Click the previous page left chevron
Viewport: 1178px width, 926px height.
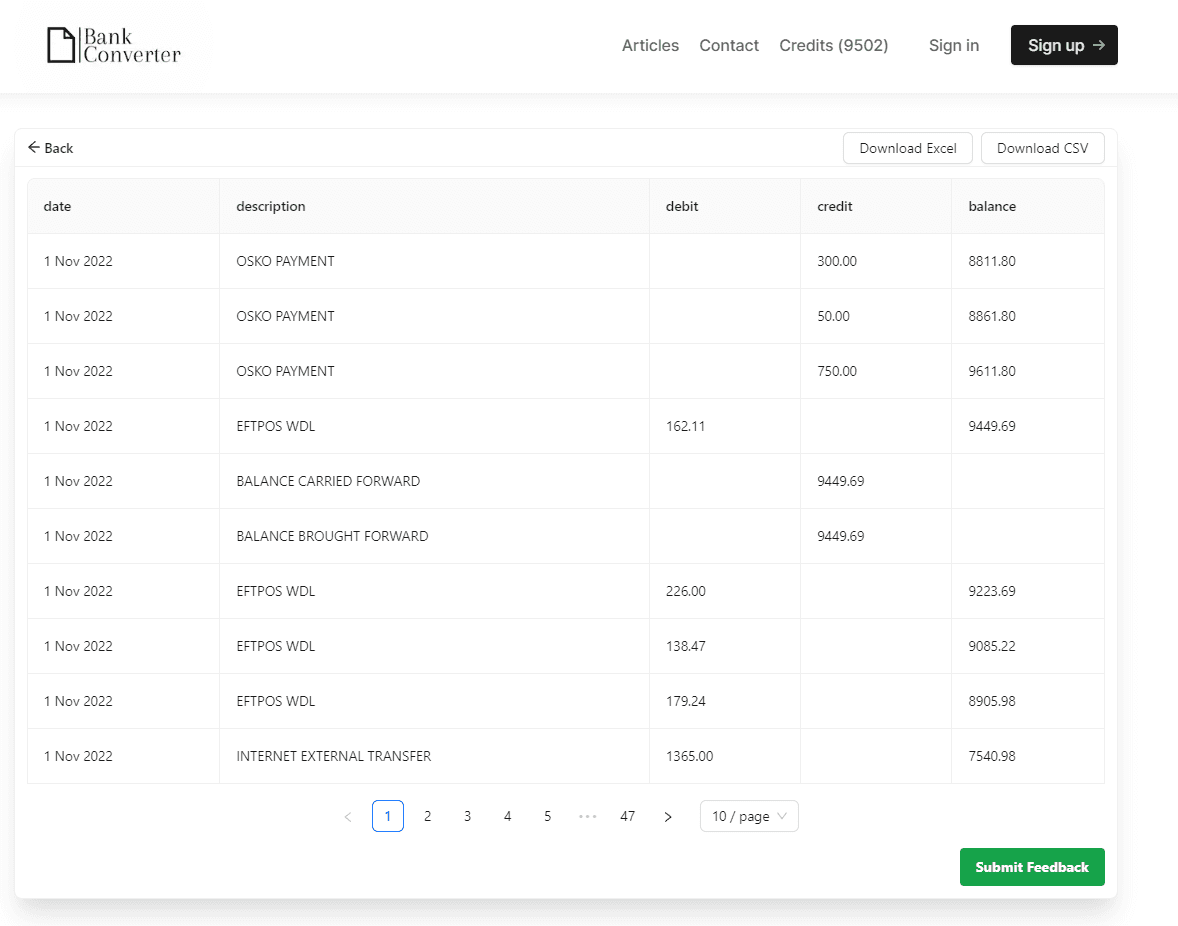click(x=348, y=817)
